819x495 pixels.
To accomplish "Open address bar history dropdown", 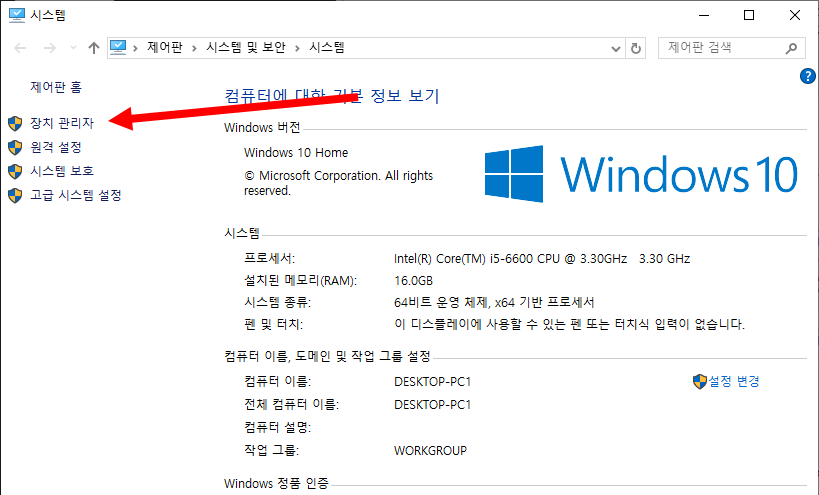I will pos(616,49).
